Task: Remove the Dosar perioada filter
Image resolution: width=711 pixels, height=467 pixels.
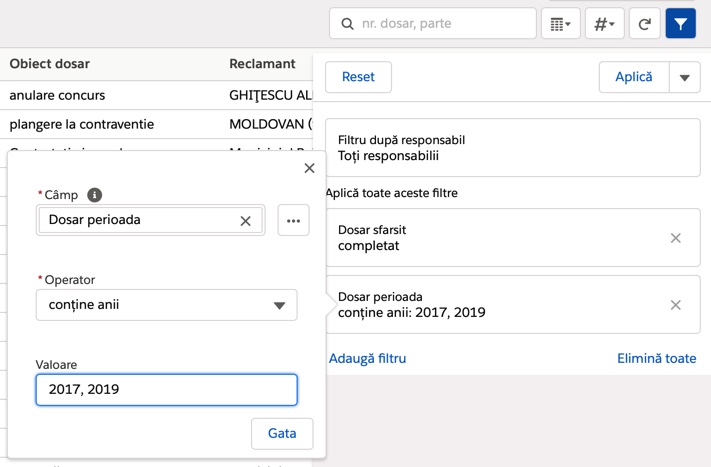Action: point(675,305)
